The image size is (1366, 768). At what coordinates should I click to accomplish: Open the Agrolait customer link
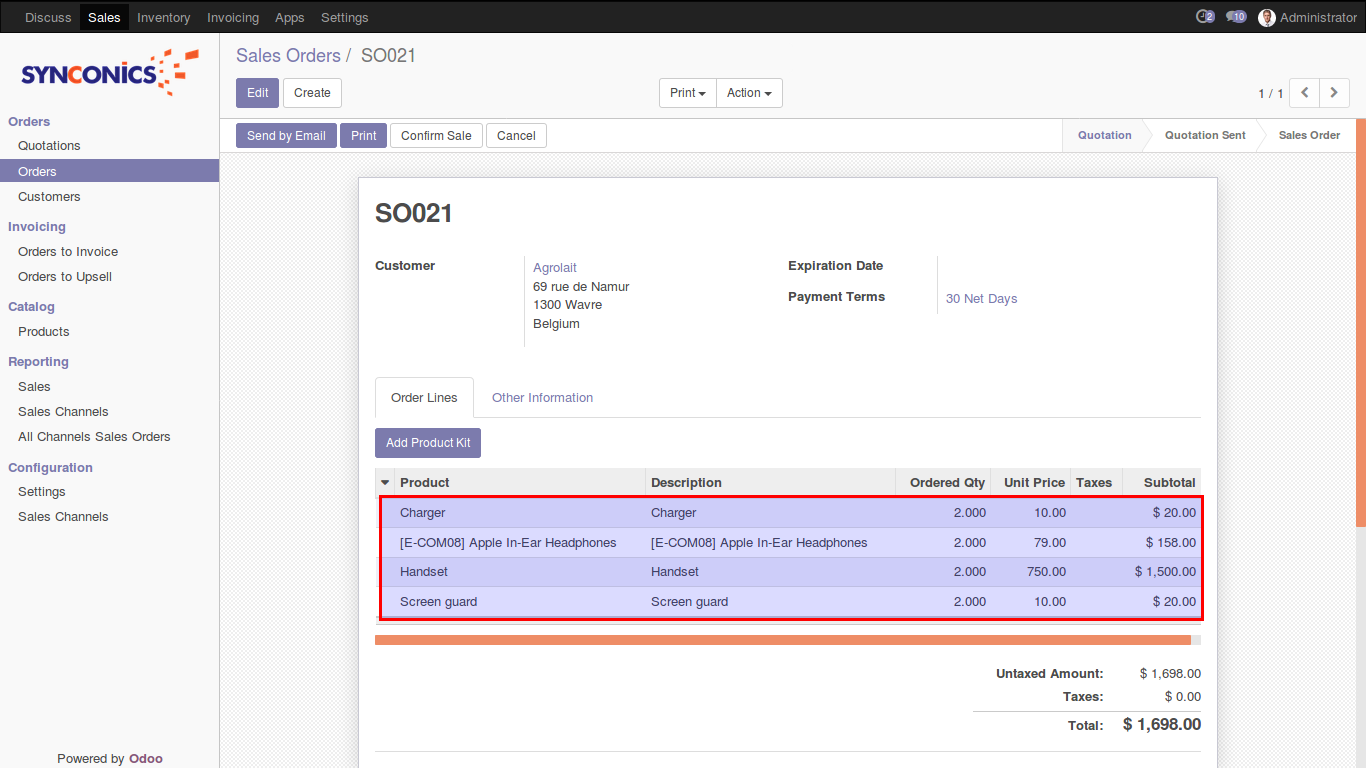[x=554, y=268]
